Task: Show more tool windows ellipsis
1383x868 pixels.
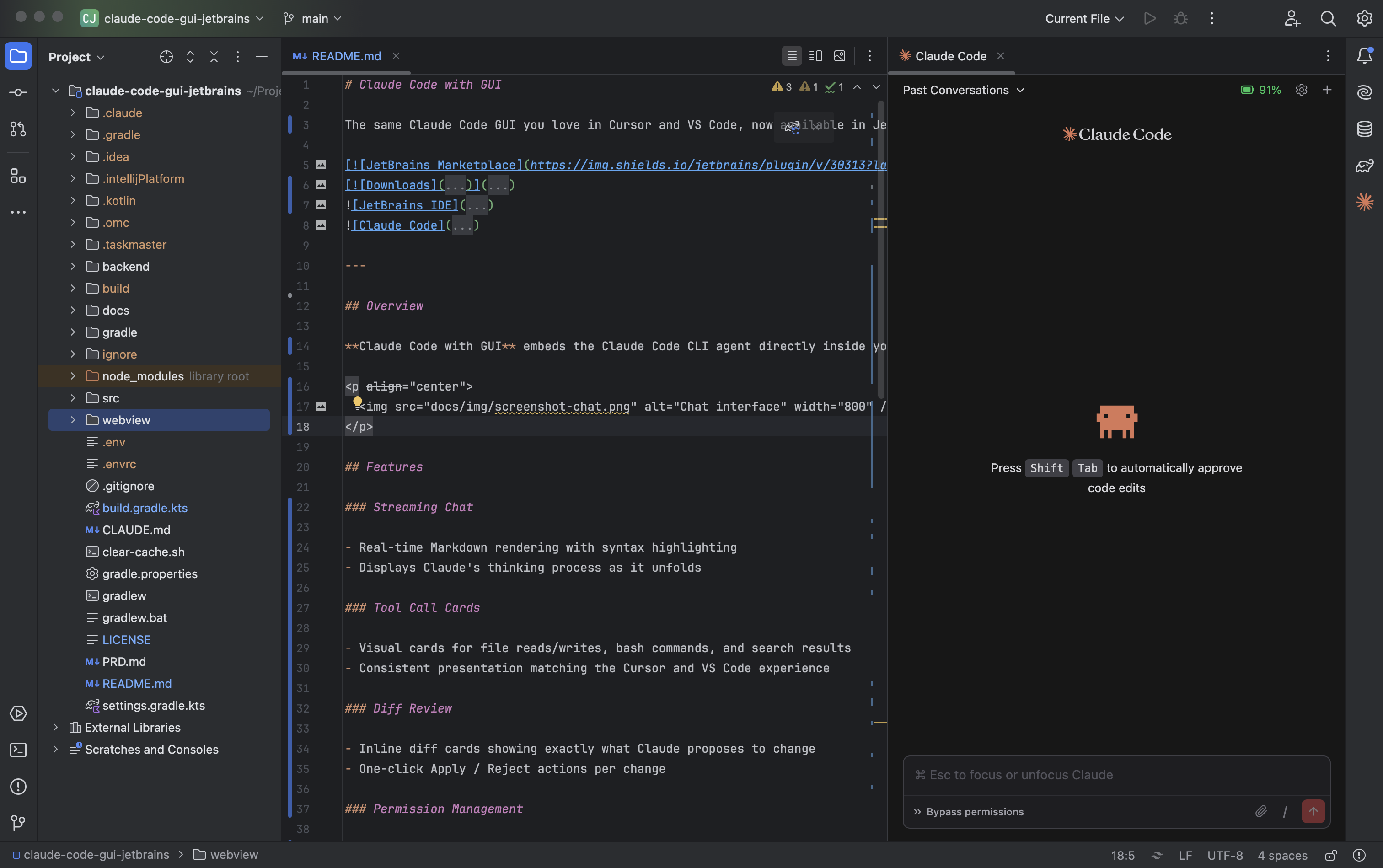Action: tap(18, 212)
